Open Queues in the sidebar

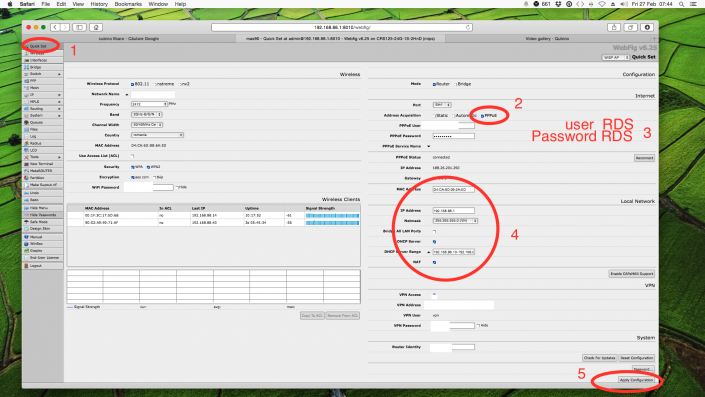point(43,122)
